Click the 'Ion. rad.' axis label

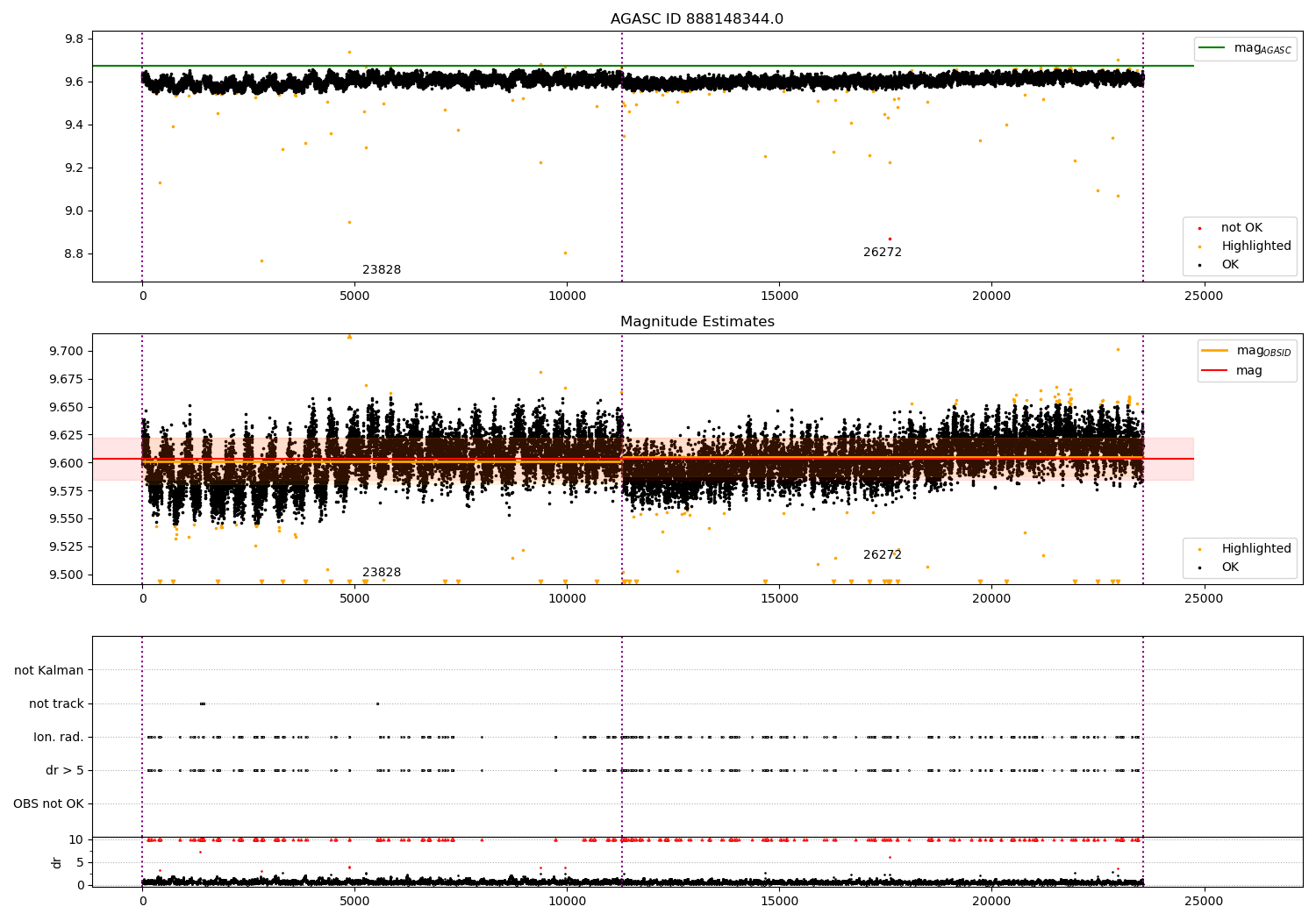coord(59,737)
